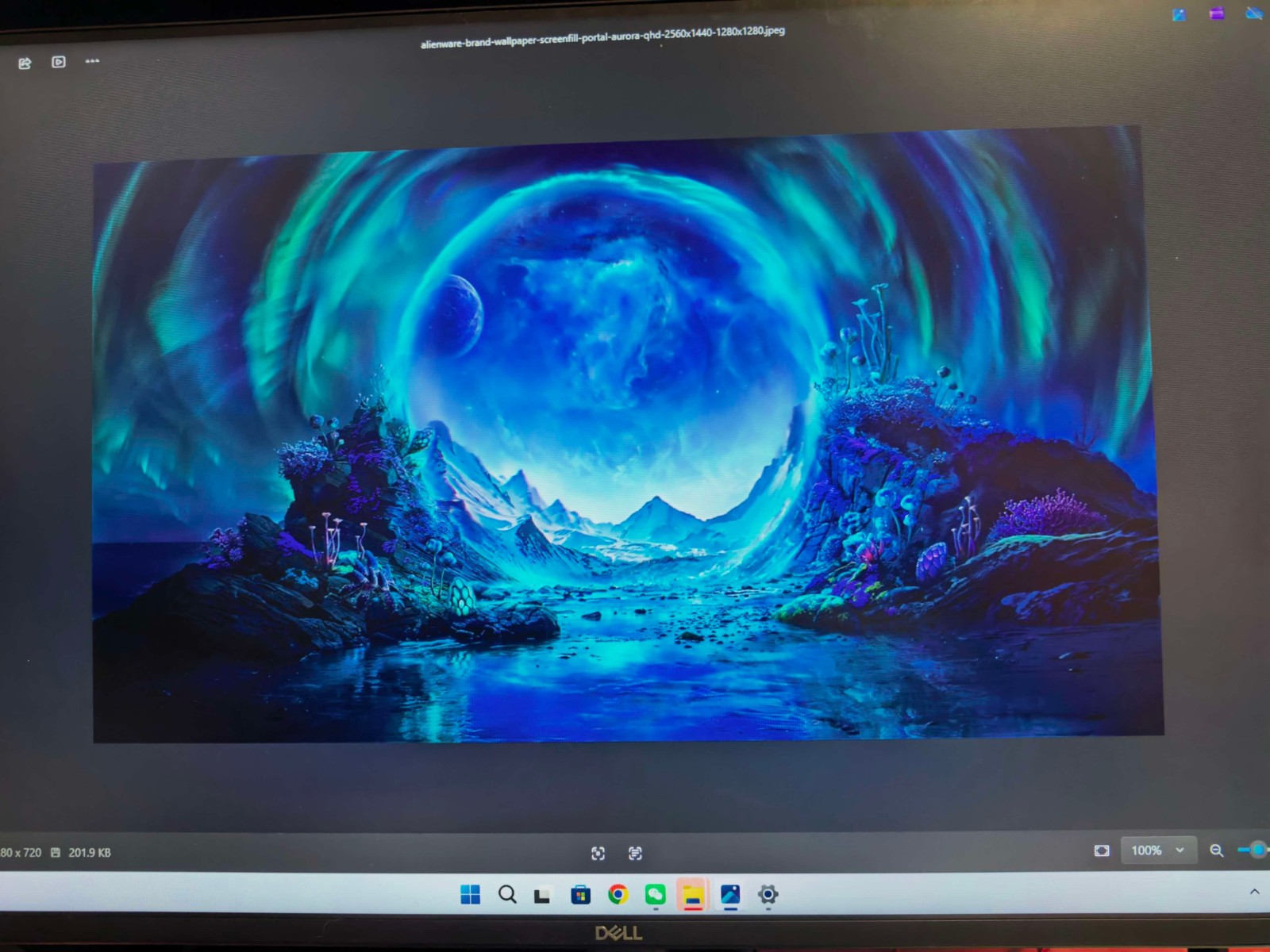Launch Microsoft Store from the taskbar
The width and height of the screenshot is (1270, 952).
[x=580, y=895]
